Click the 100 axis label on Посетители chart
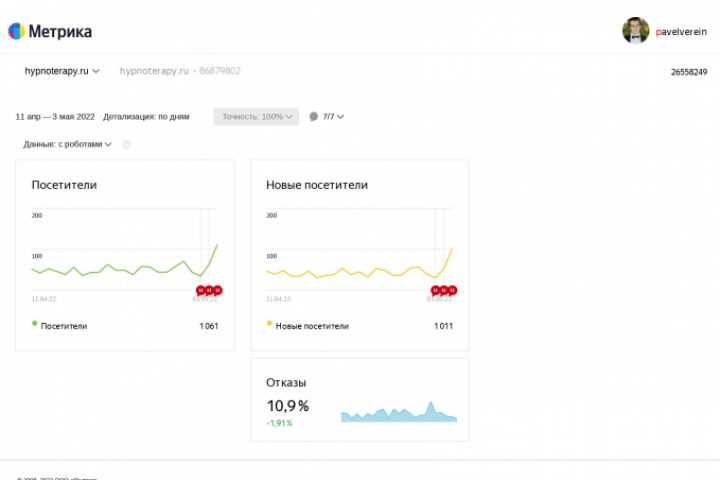The height and width of the screenshot is (480, 720). tap(37, 256)
